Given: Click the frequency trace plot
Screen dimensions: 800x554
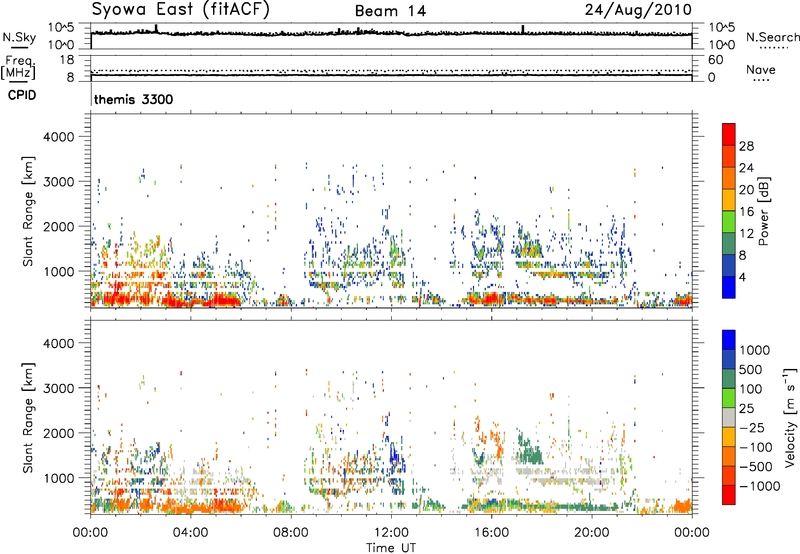Looking at the screenshot, I should point(391,69).
